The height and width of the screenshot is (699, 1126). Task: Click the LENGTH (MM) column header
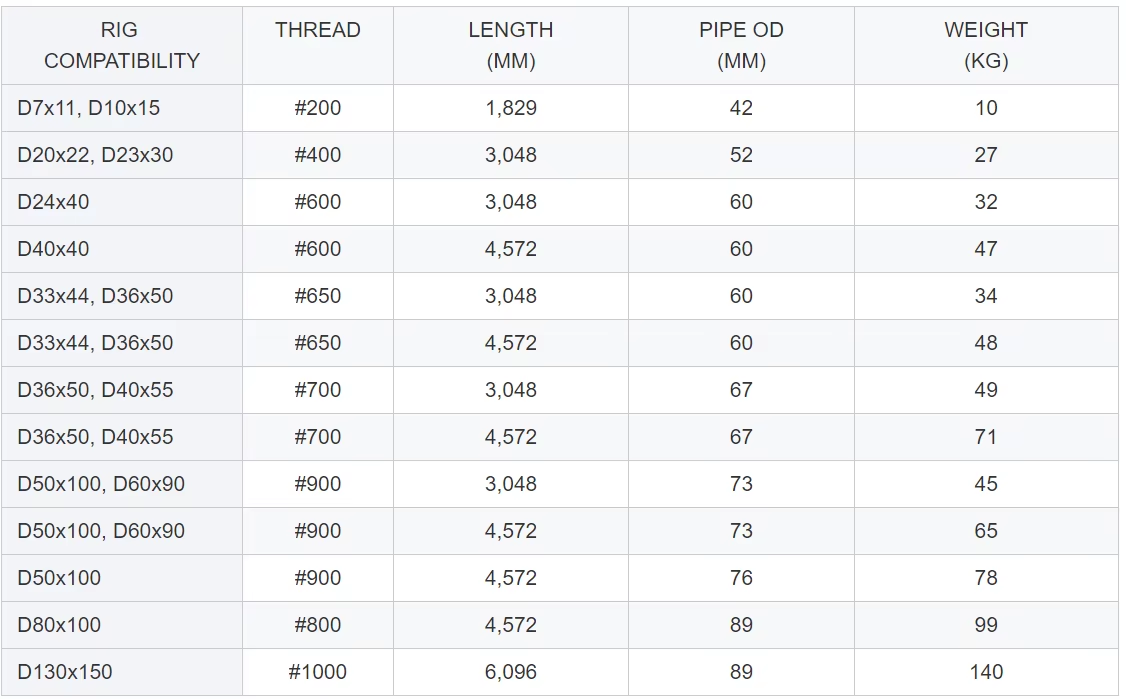511,45
